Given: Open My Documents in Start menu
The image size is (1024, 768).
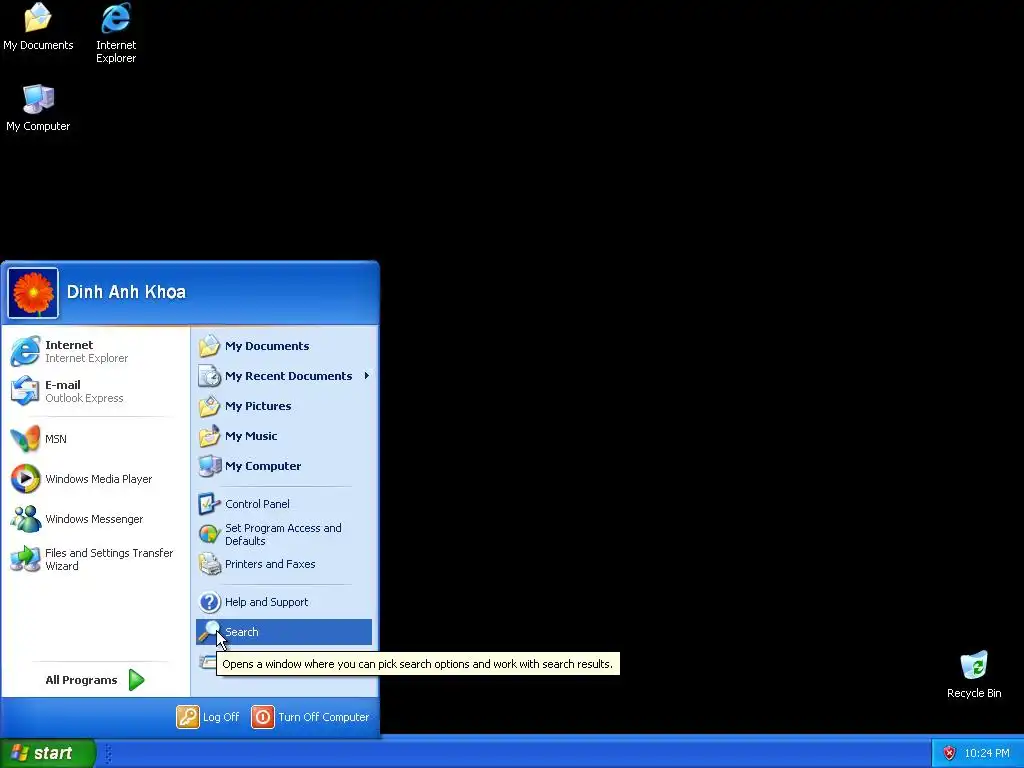Looking at the screenshot, I should pos(284,346).
